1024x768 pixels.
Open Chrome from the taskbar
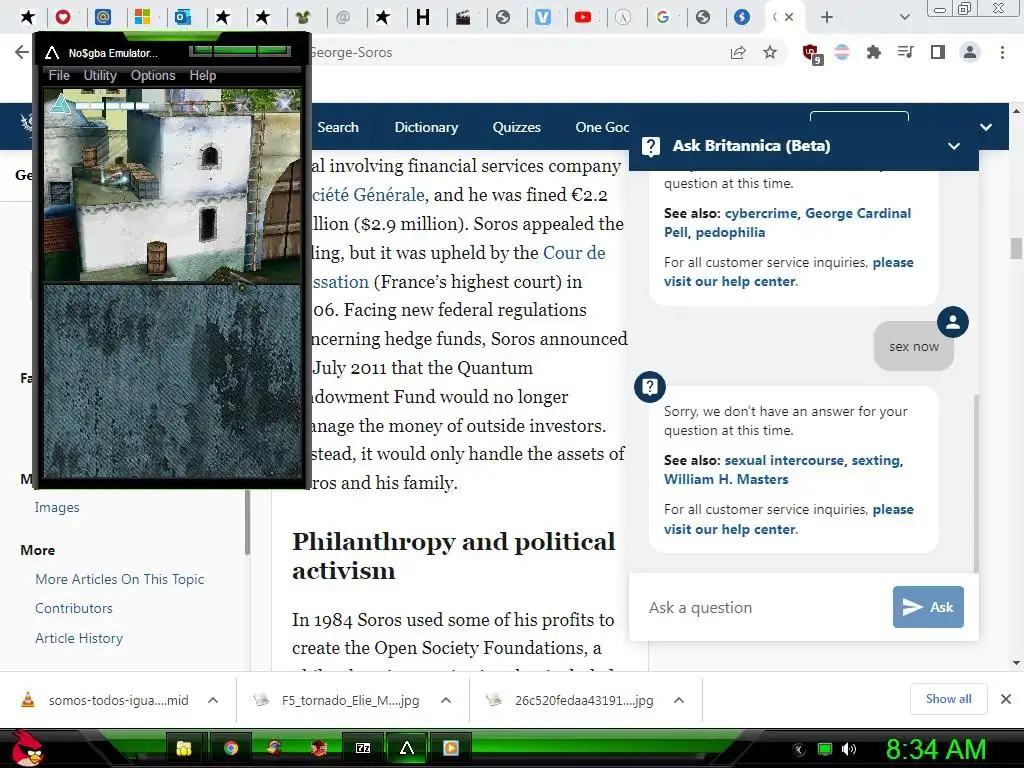[x=231, y=748]
